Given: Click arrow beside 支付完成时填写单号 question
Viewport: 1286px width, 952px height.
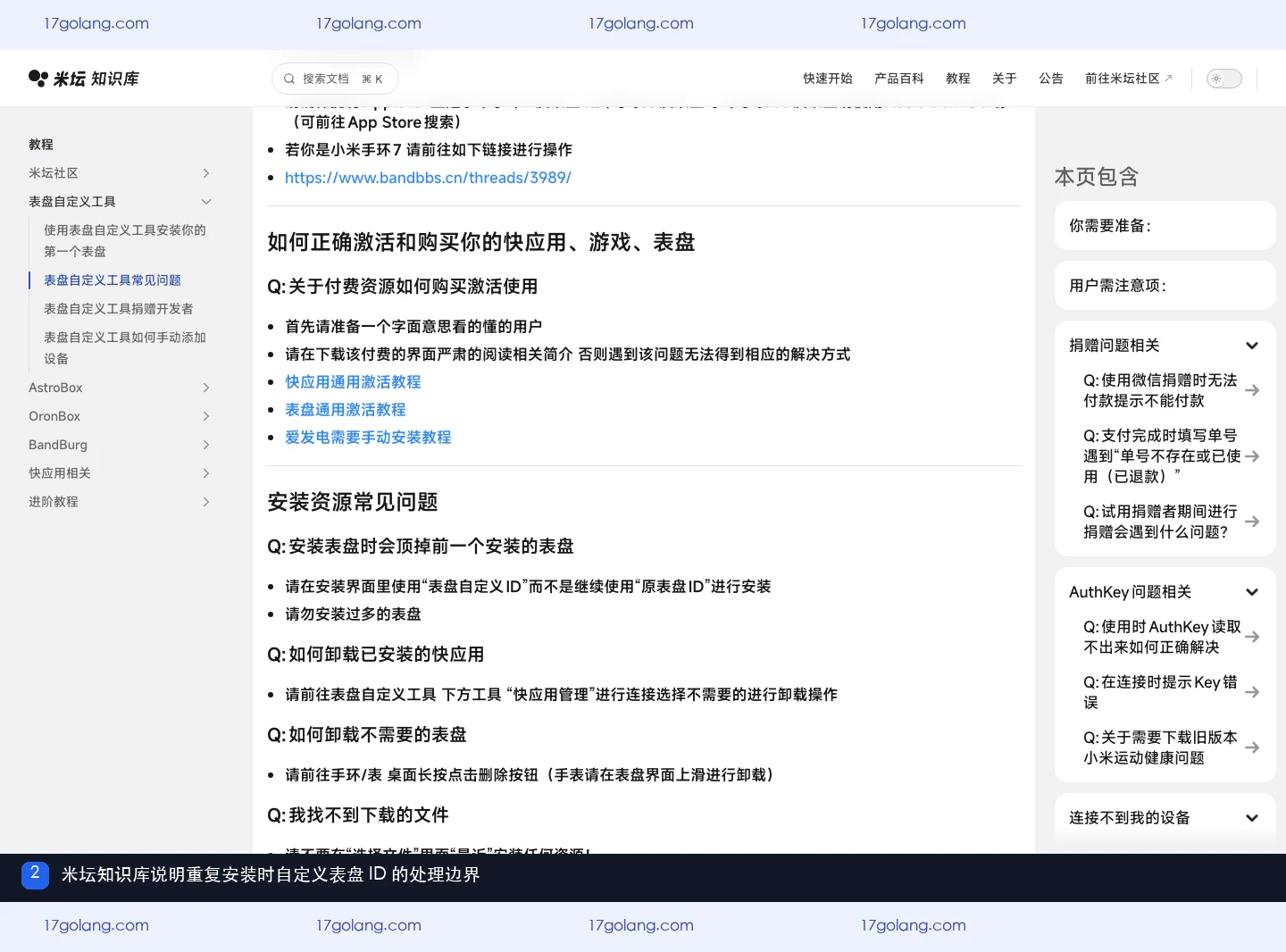Looking at the screenshot, I should coord(1252,456).
